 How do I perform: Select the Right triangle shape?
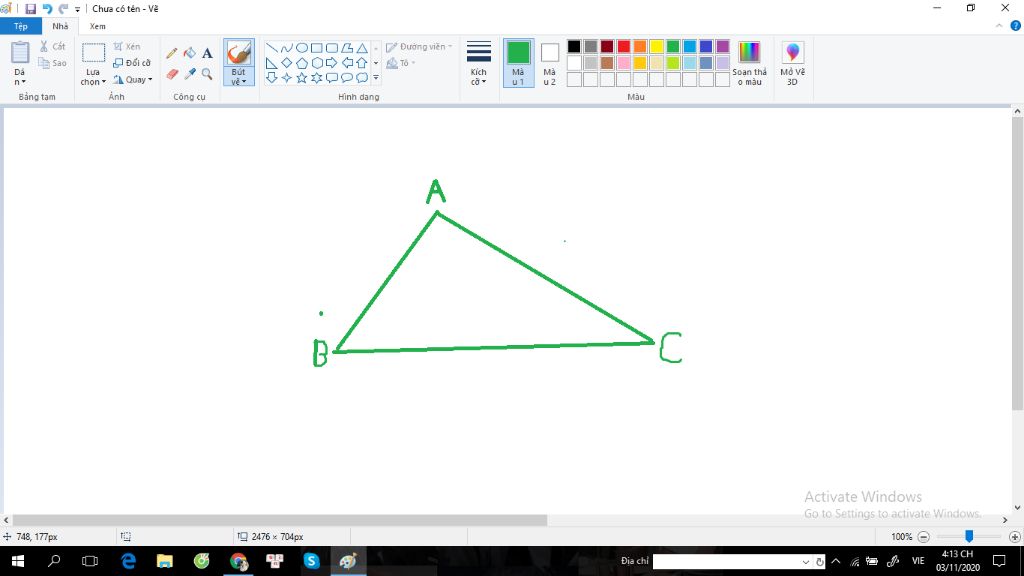[x=272, y=63]
